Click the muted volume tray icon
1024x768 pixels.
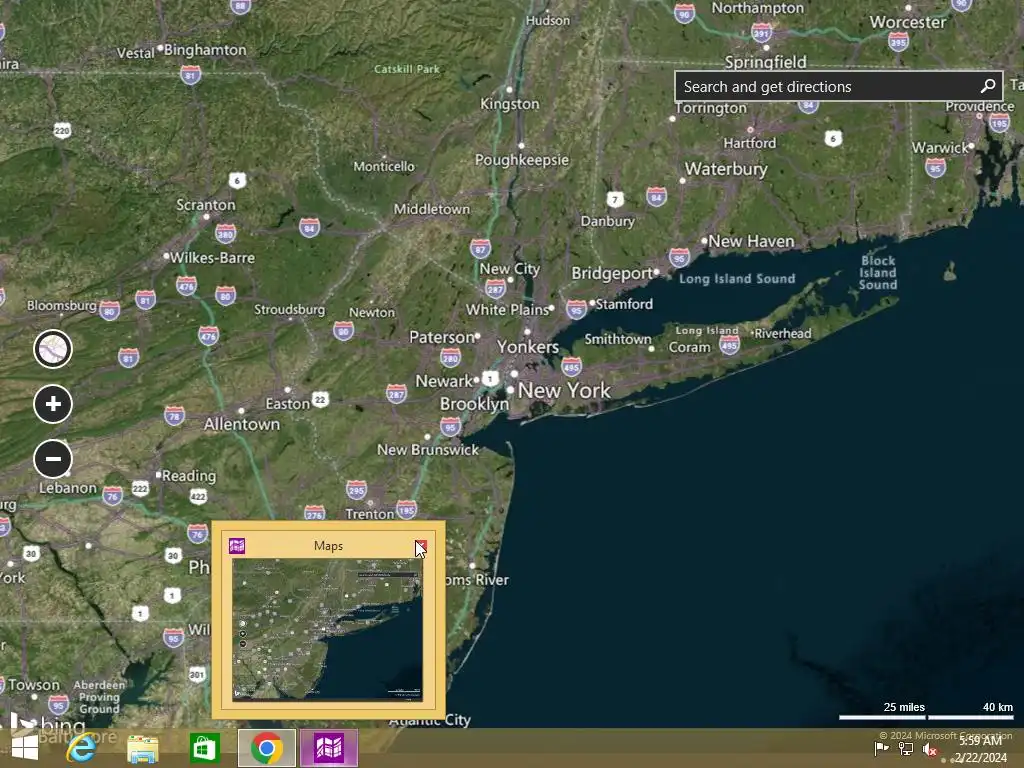pyautogui.click(x=930, y=749)
